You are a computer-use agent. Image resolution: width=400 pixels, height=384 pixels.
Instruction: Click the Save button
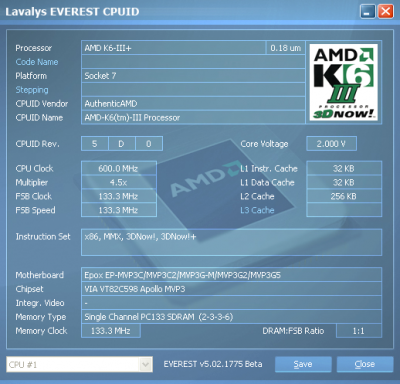tap(303, 364)
